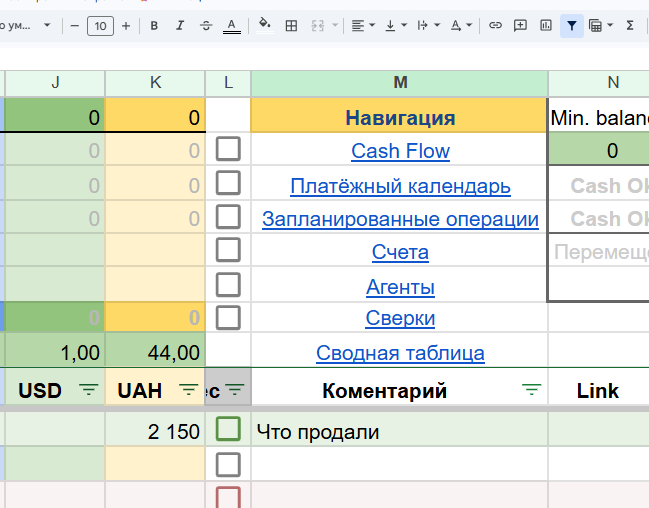Select the cell with value 2 150
Screen dimensions: 649x508
(x=155, y=429)
